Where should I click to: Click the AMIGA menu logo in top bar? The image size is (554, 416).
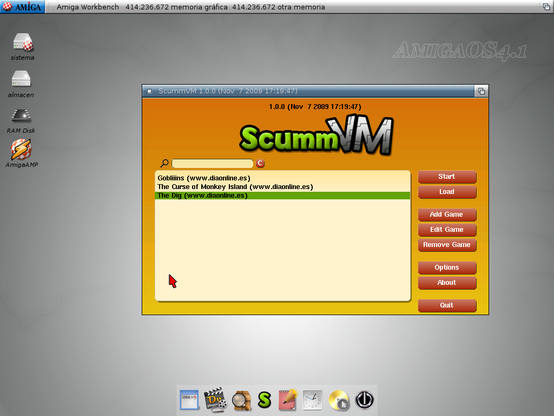tap(22, 7)
